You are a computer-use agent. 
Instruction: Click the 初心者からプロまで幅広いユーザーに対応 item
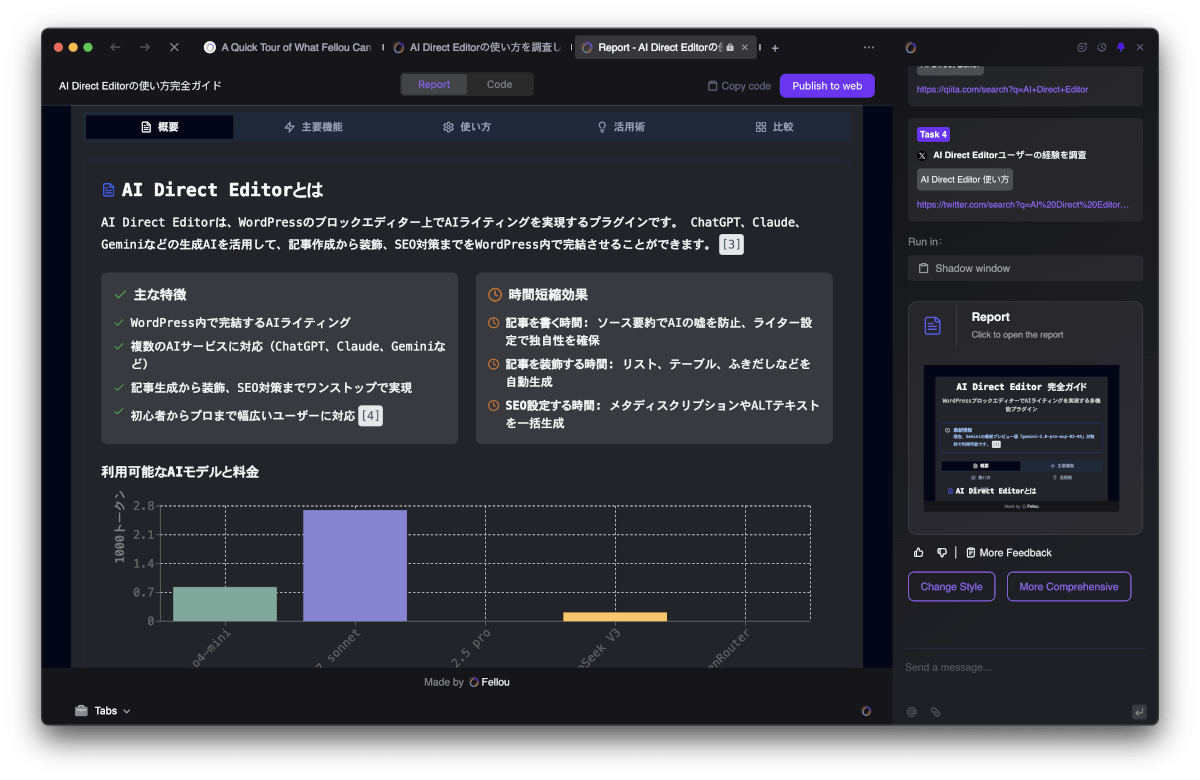(x=243, y=415)
